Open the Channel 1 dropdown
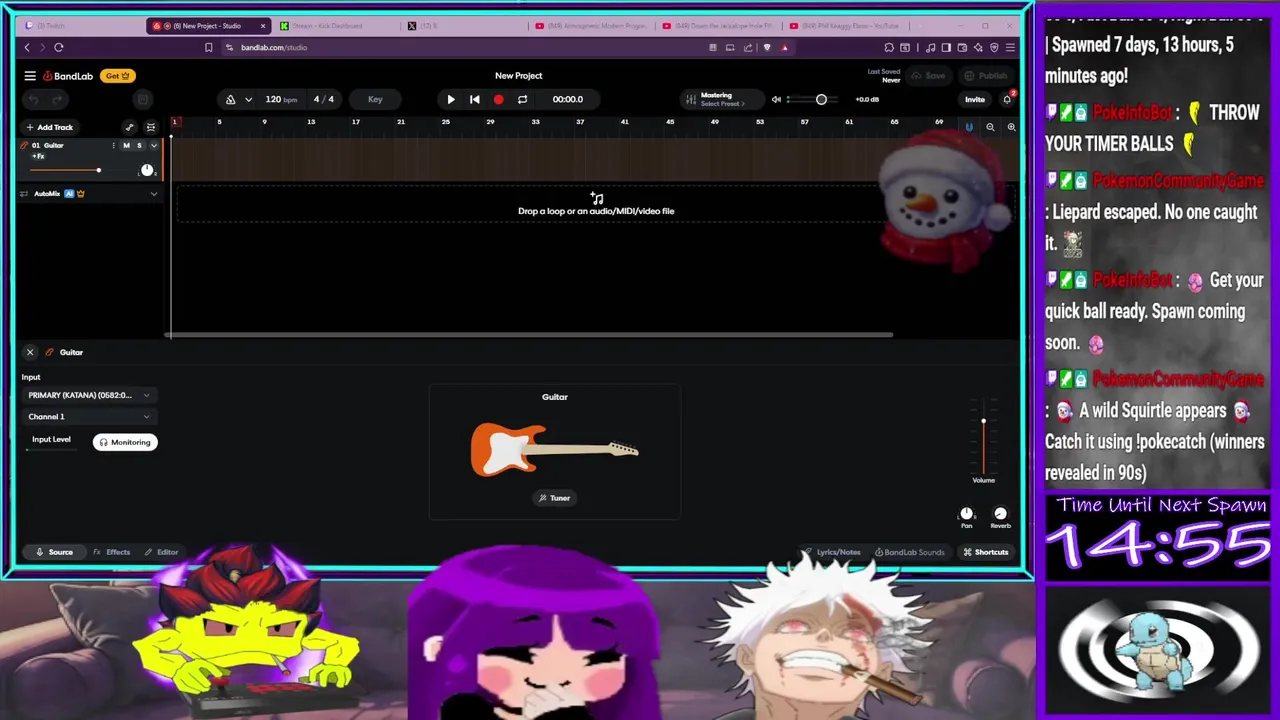The image size is (1280, 720). (x=89, y=417)
